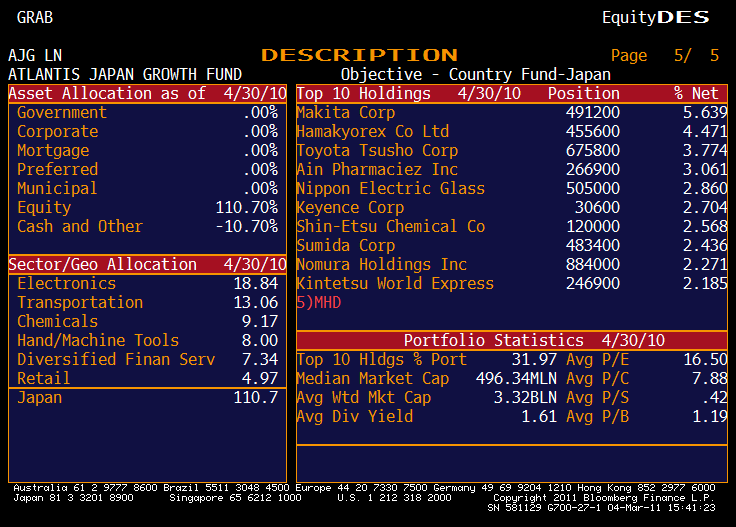Click the Top 10 Holdings header
This screenshot has height=527, width=736.
pyautogui.click(x=364, y=94)
